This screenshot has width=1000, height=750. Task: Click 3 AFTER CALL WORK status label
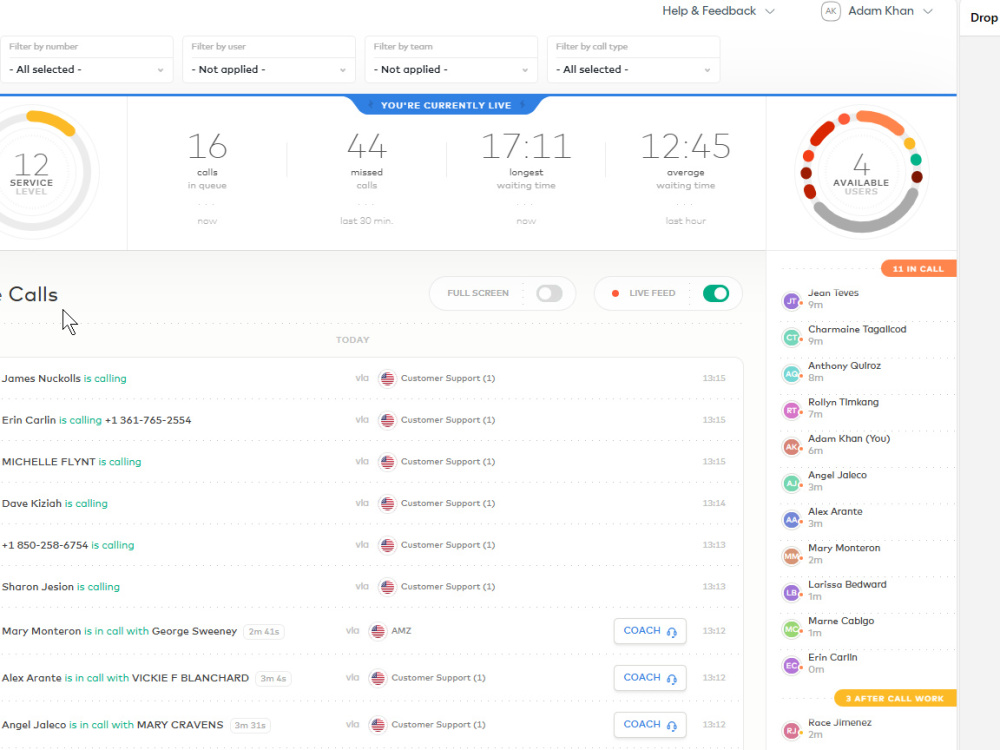click(x=894, y=698)
